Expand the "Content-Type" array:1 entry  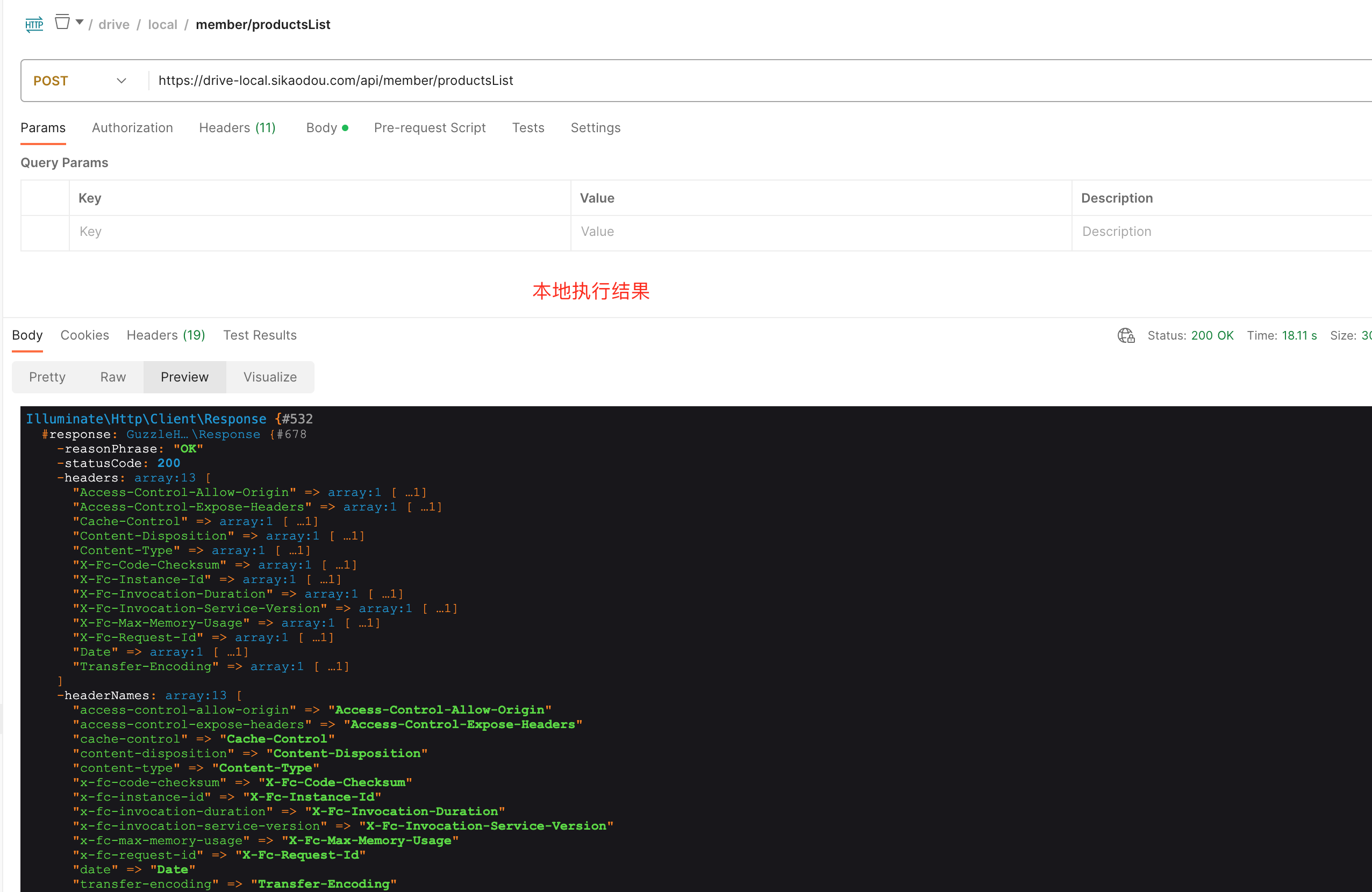click(x=261, y=551)
